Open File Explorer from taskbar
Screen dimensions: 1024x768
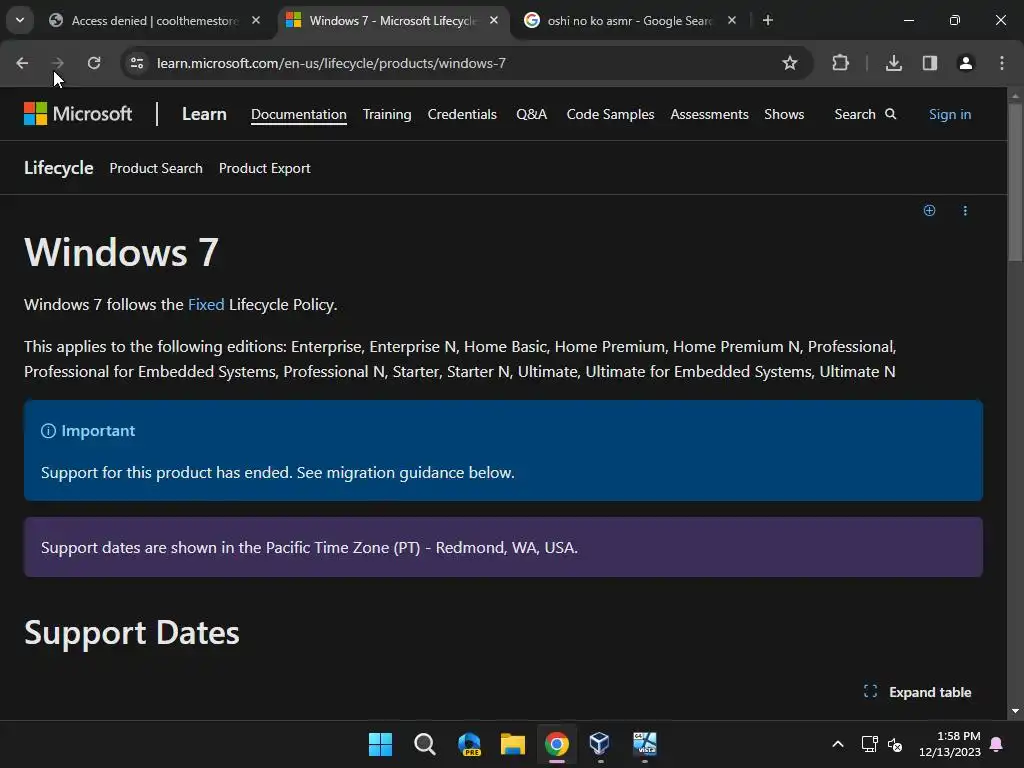pyautogui.click(x=513, y=744)
